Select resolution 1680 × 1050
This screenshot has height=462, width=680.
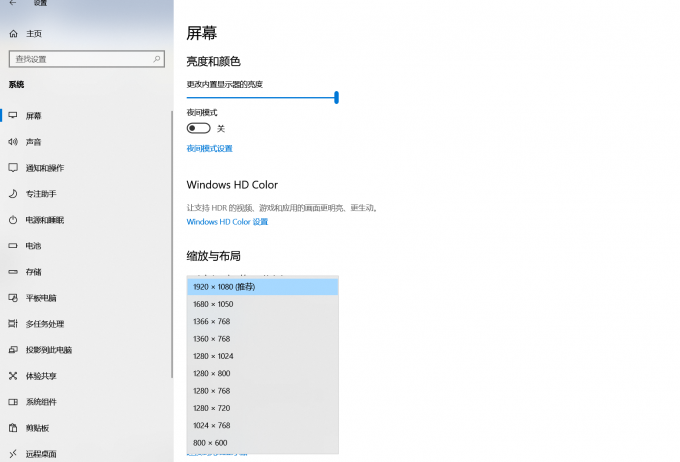coord(262,304)
